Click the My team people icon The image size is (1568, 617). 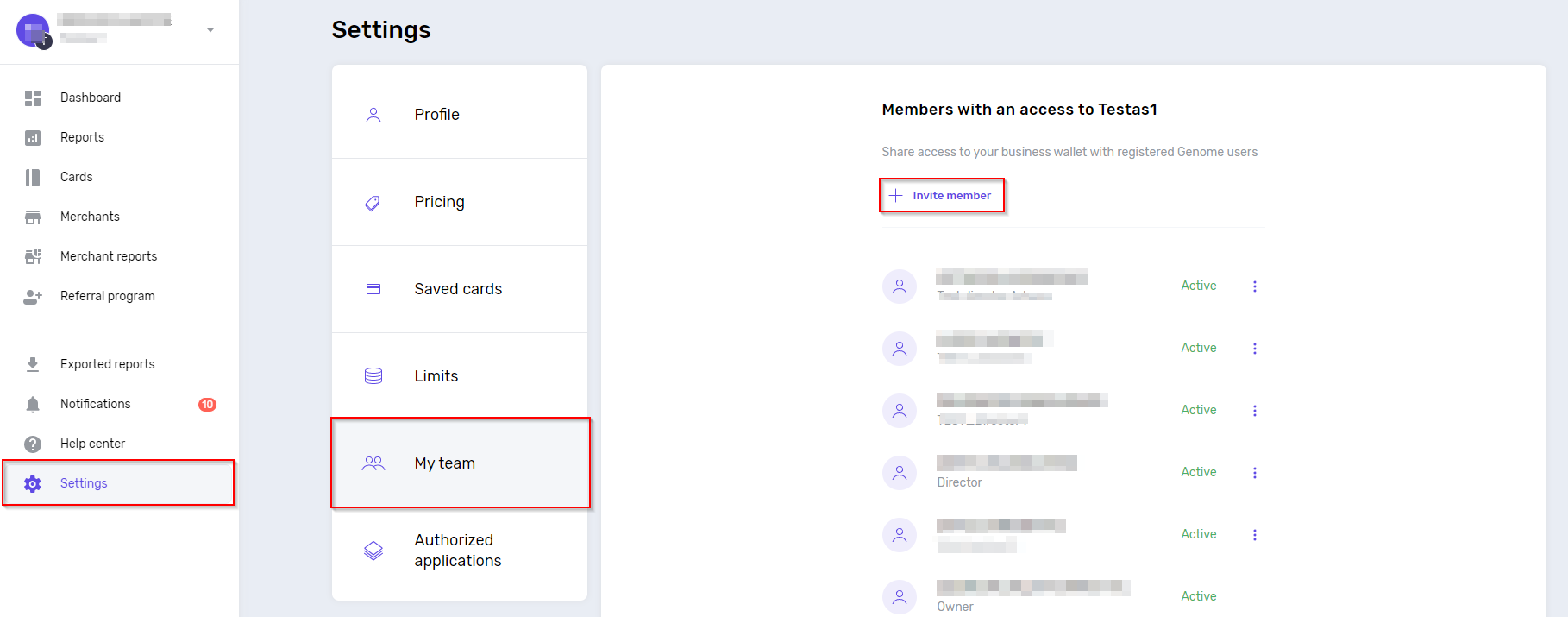pyautogui.click(x=373, y=463)
